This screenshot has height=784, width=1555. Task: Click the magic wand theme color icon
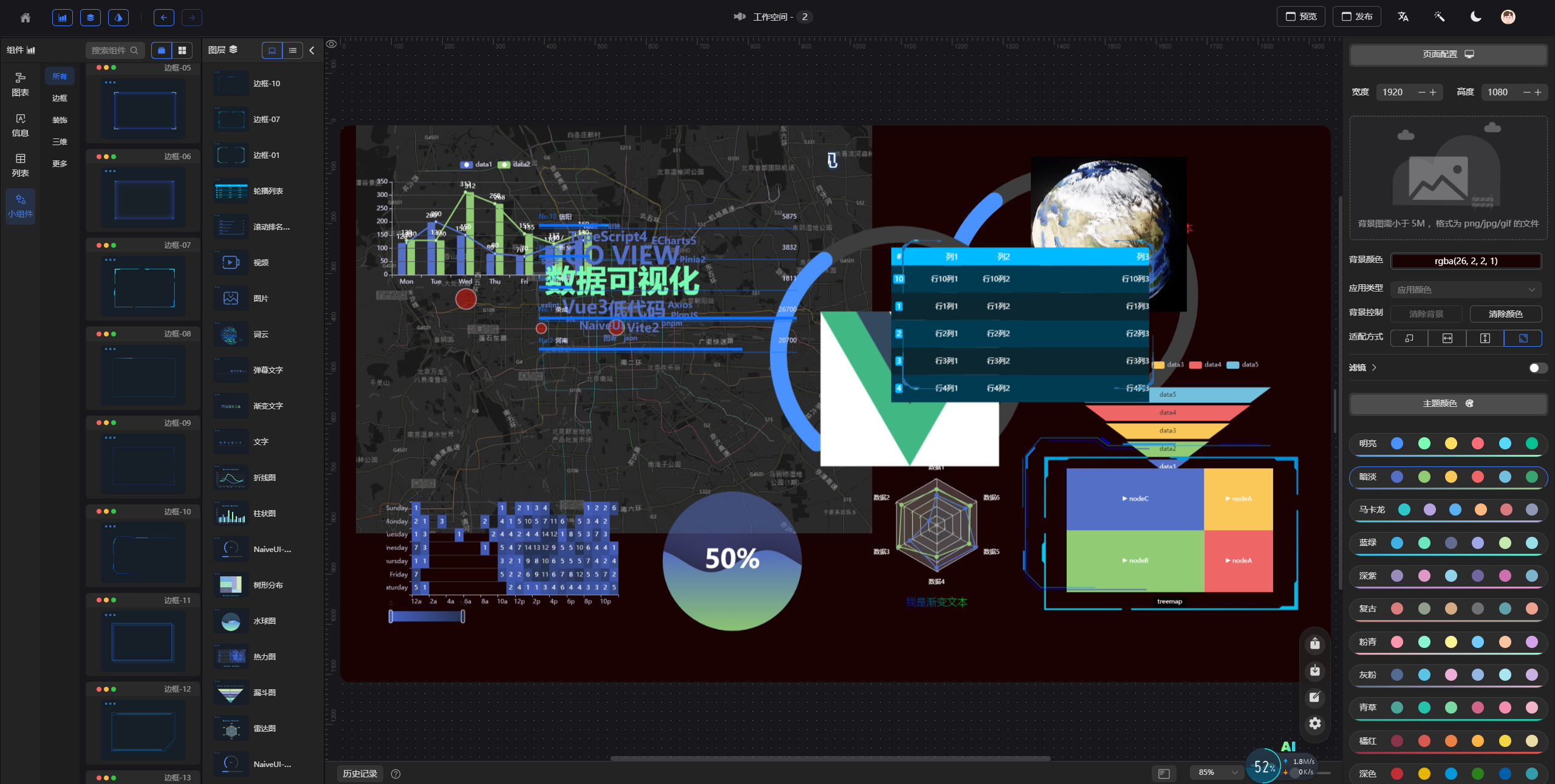coord(1440,17)
